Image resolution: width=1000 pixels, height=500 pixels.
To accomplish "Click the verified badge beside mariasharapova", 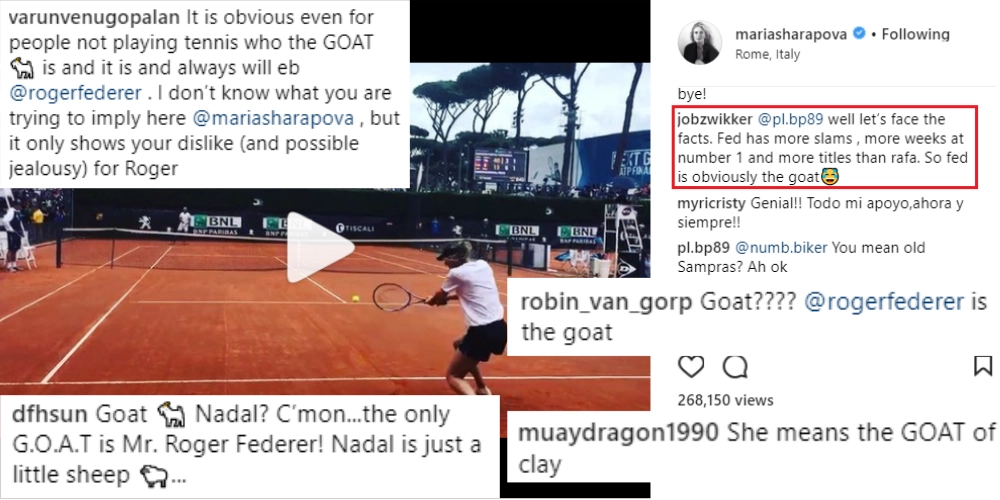I will [x=858, y=34].
